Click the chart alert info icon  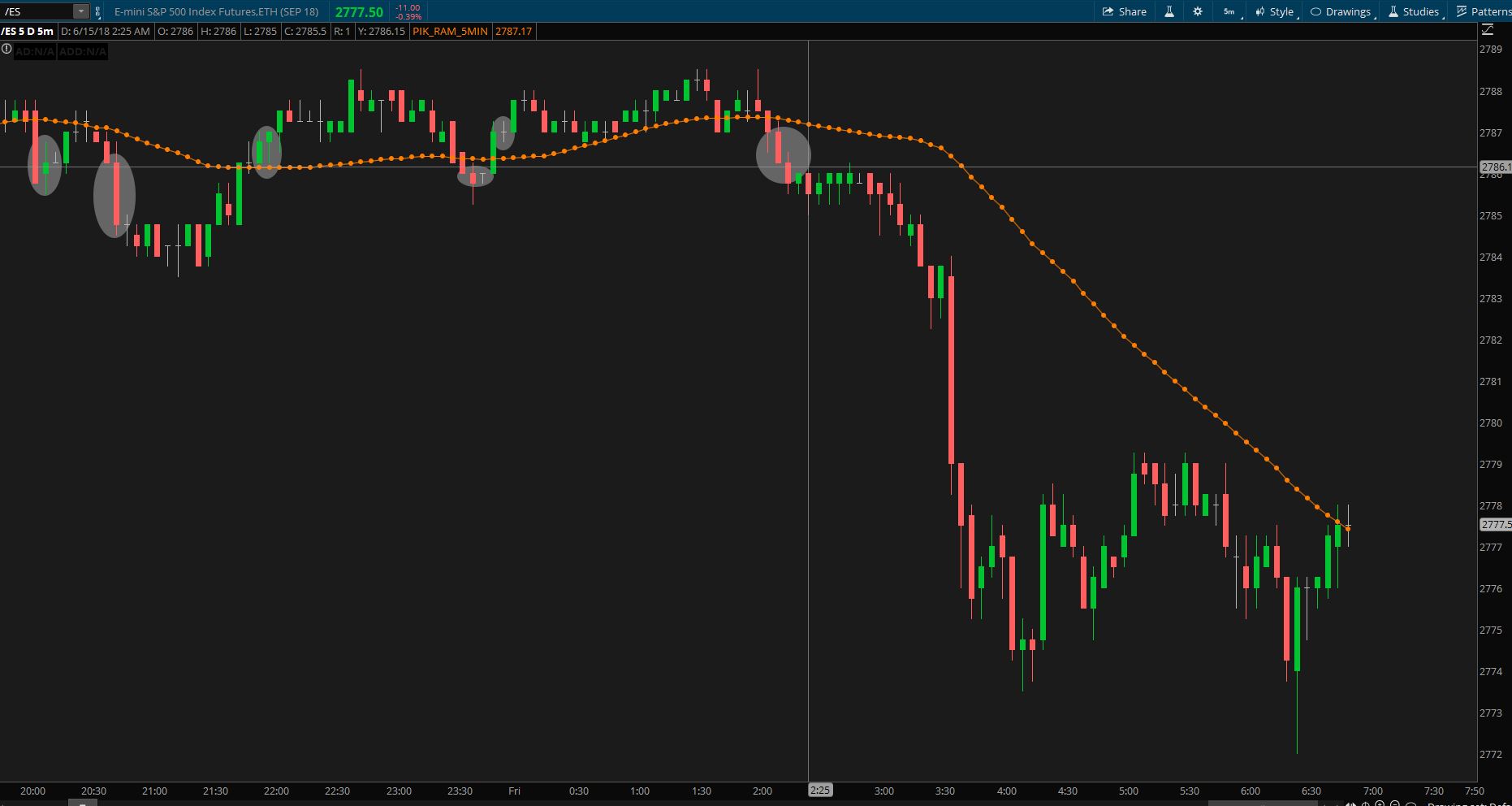[x=6, y=50]
